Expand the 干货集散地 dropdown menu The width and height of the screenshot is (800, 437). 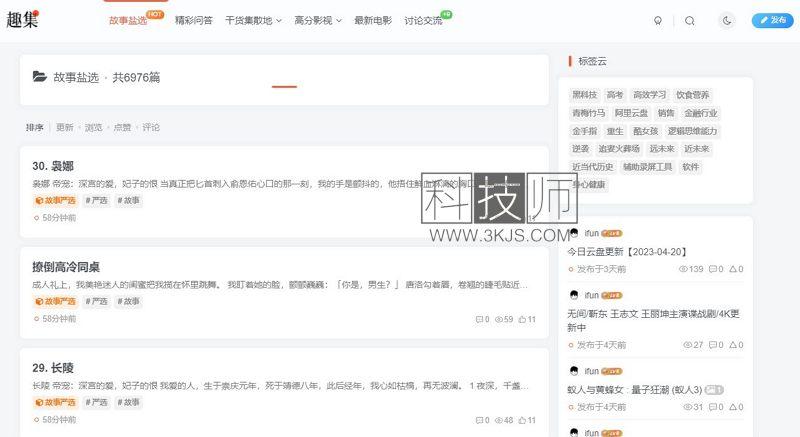coord(253,20)
